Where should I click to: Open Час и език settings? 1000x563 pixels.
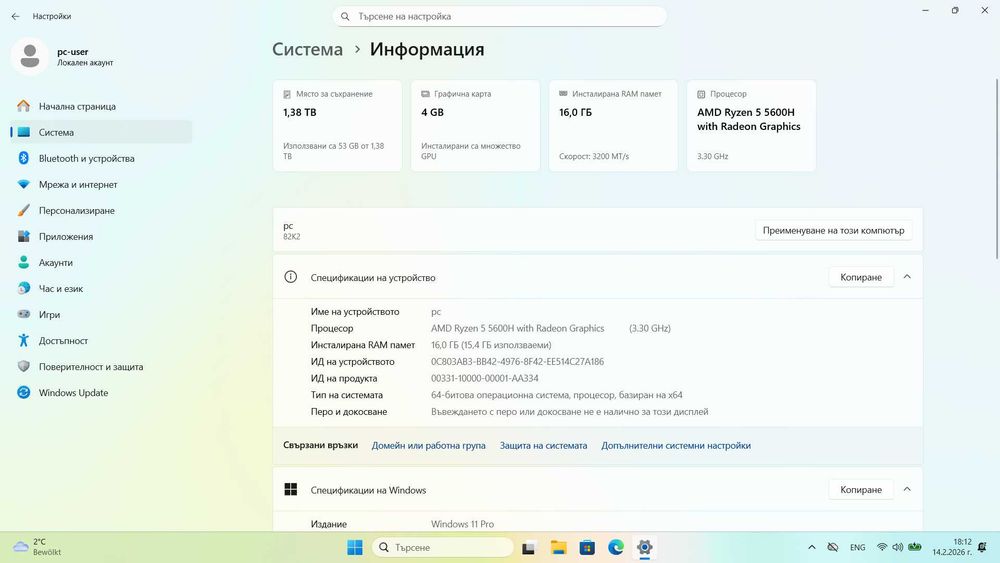(x=101, y=289)
